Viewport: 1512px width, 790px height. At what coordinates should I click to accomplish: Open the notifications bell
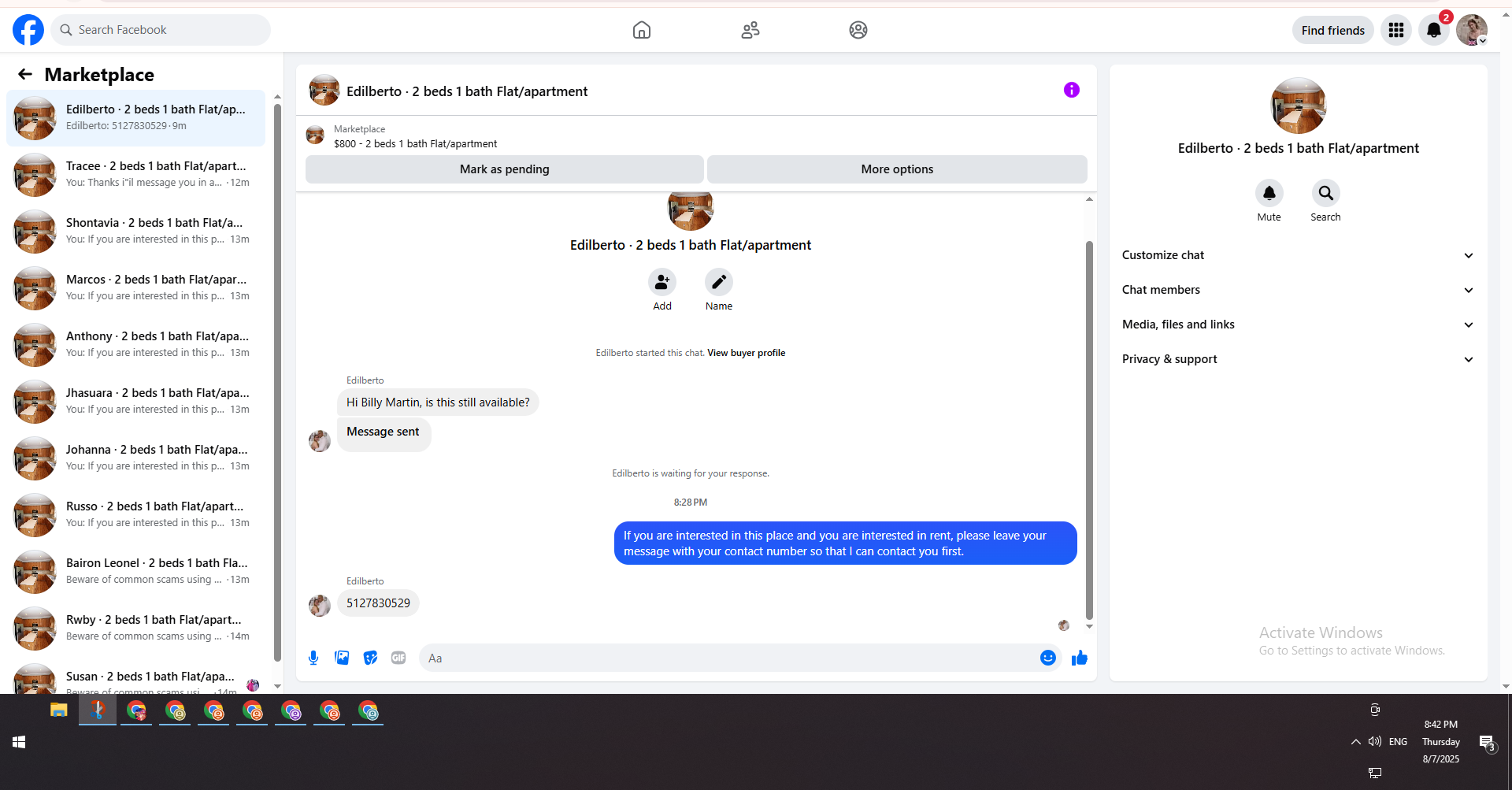tap(1434, 30)
